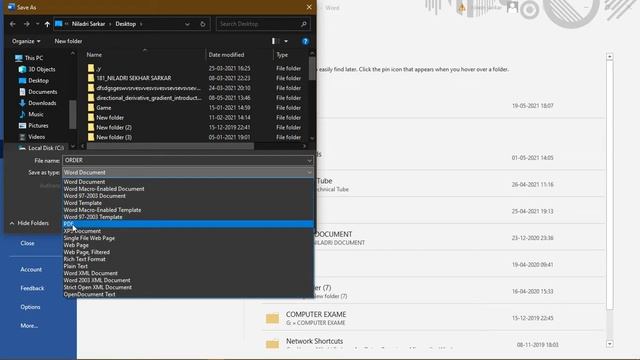Sort by Date modified column header

click(227, 55)
